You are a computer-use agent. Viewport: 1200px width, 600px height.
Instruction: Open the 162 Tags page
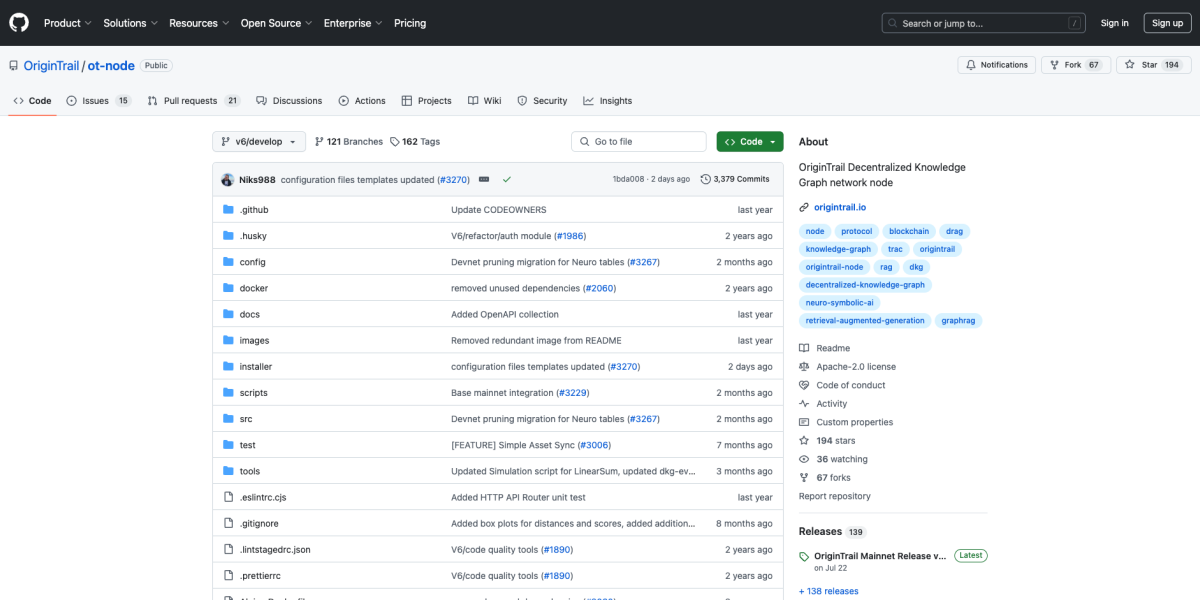click(415, 142)
